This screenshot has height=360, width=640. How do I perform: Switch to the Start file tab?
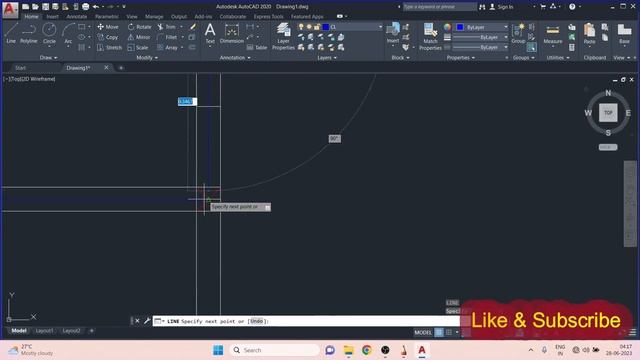(x=20, y=68)
